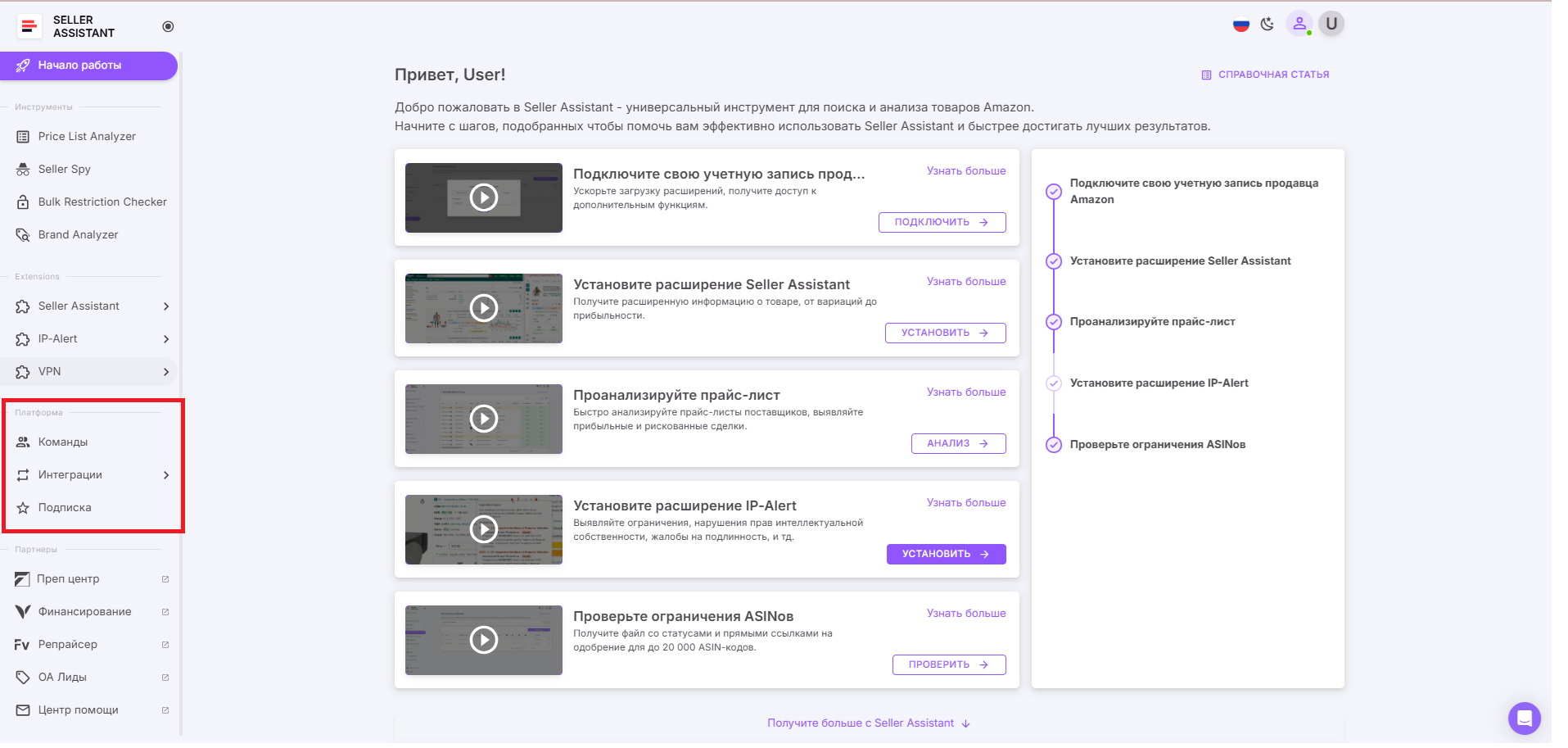Click the ПОДКЛЮЧИТЬ button
The height and width of the screenshot is (748, 1568).
pos(942,222)
